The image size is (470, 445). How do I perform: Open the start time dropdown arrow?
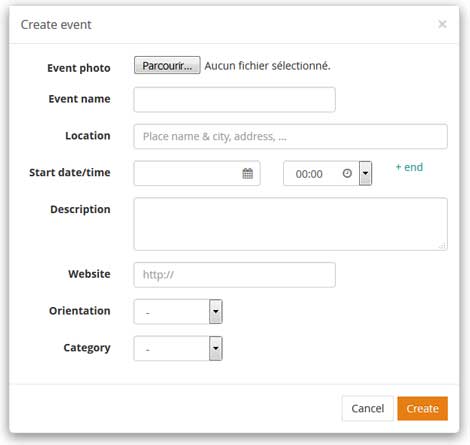tap(365, 173)
